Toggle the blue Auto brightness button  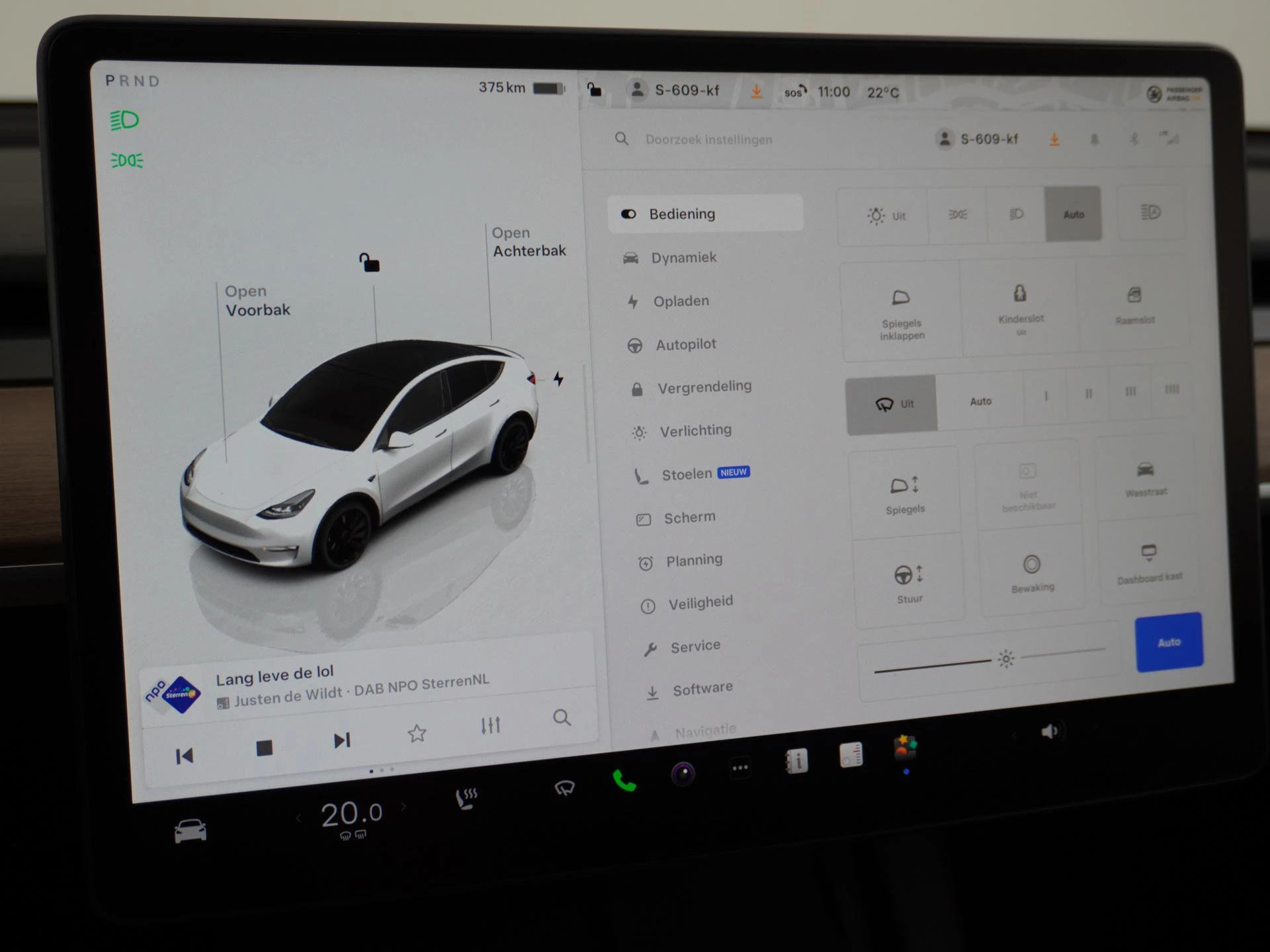(1169, 642)
